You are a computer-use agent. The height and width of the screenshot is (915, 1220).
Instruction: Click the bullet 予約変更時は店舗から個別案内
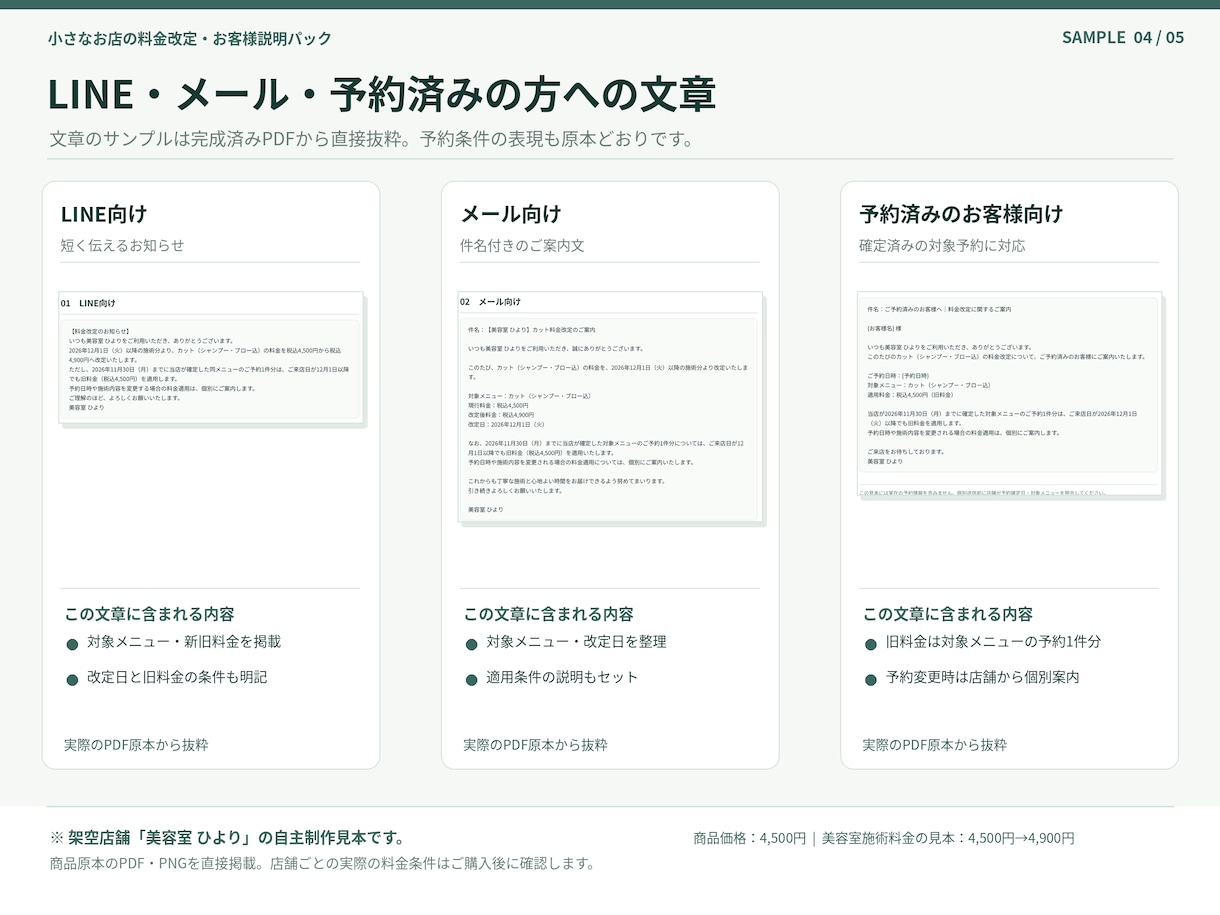[982, 677]
